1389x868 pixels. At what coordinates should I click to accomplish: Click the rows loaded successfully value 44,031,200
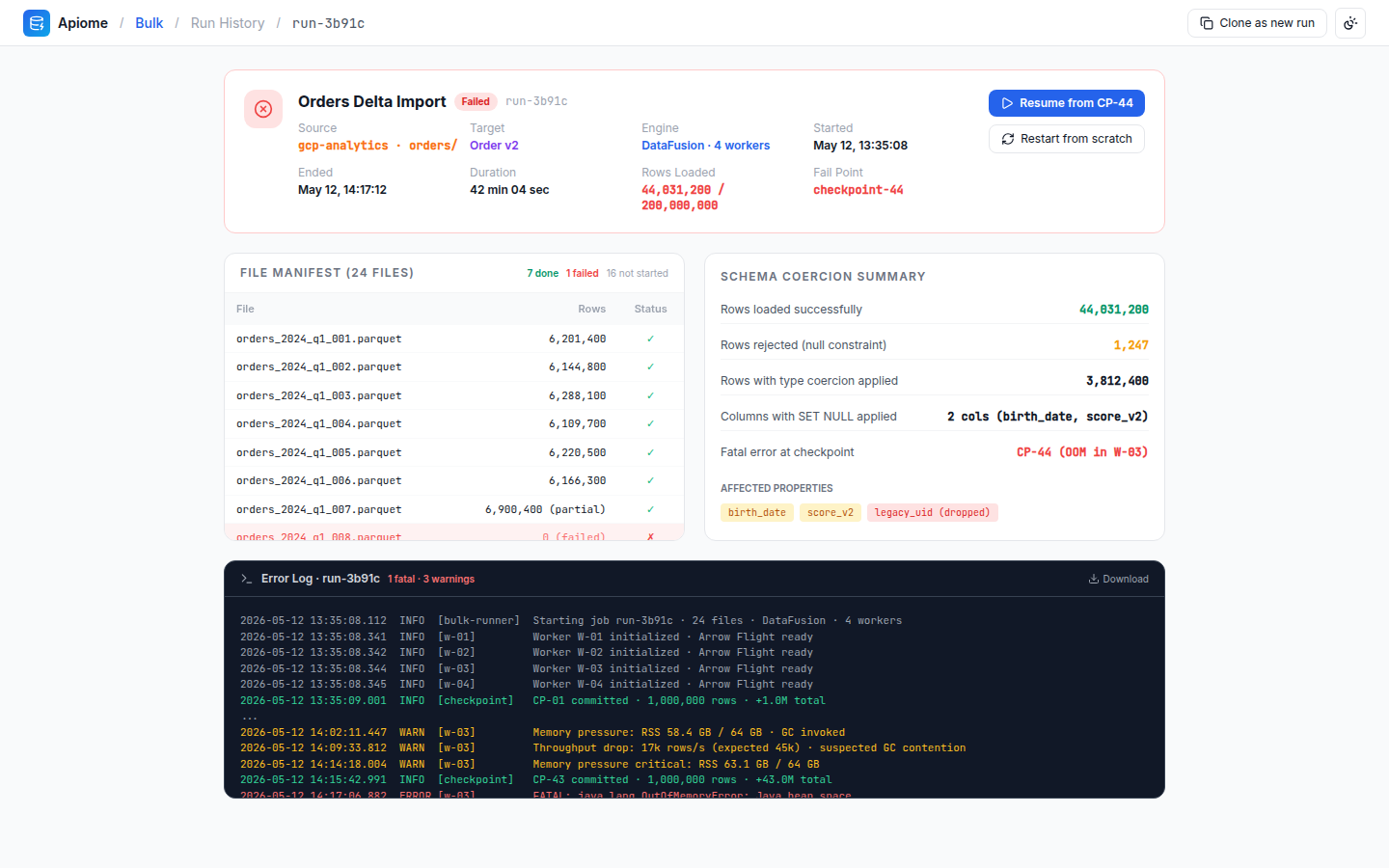[x=1114, y=310]
